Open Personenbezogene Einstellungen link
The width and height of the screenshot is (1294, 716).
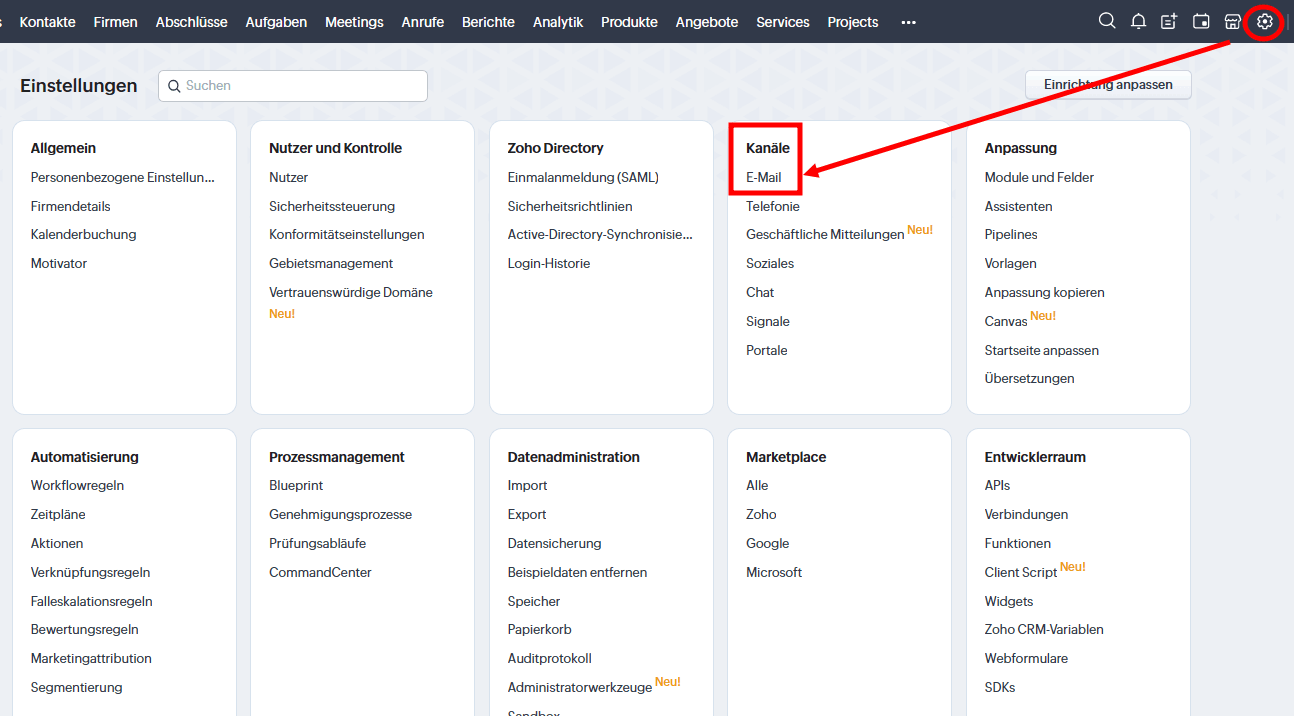tap(123, 177)
